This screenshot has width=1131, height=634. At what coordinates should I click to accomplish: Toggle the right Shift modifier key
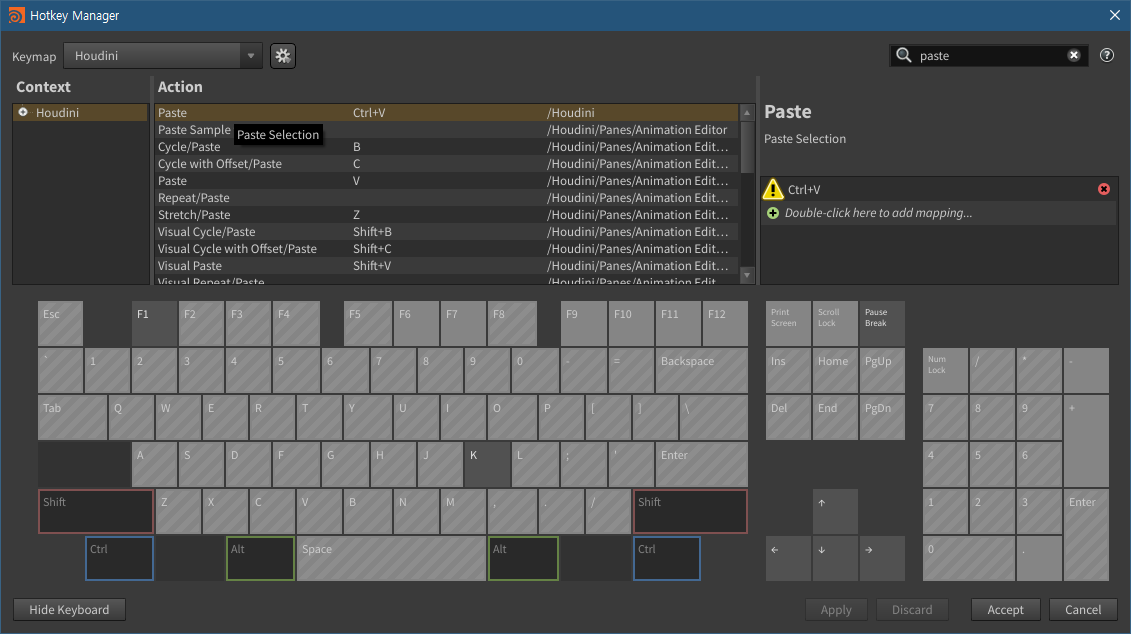tap(690, 511)
